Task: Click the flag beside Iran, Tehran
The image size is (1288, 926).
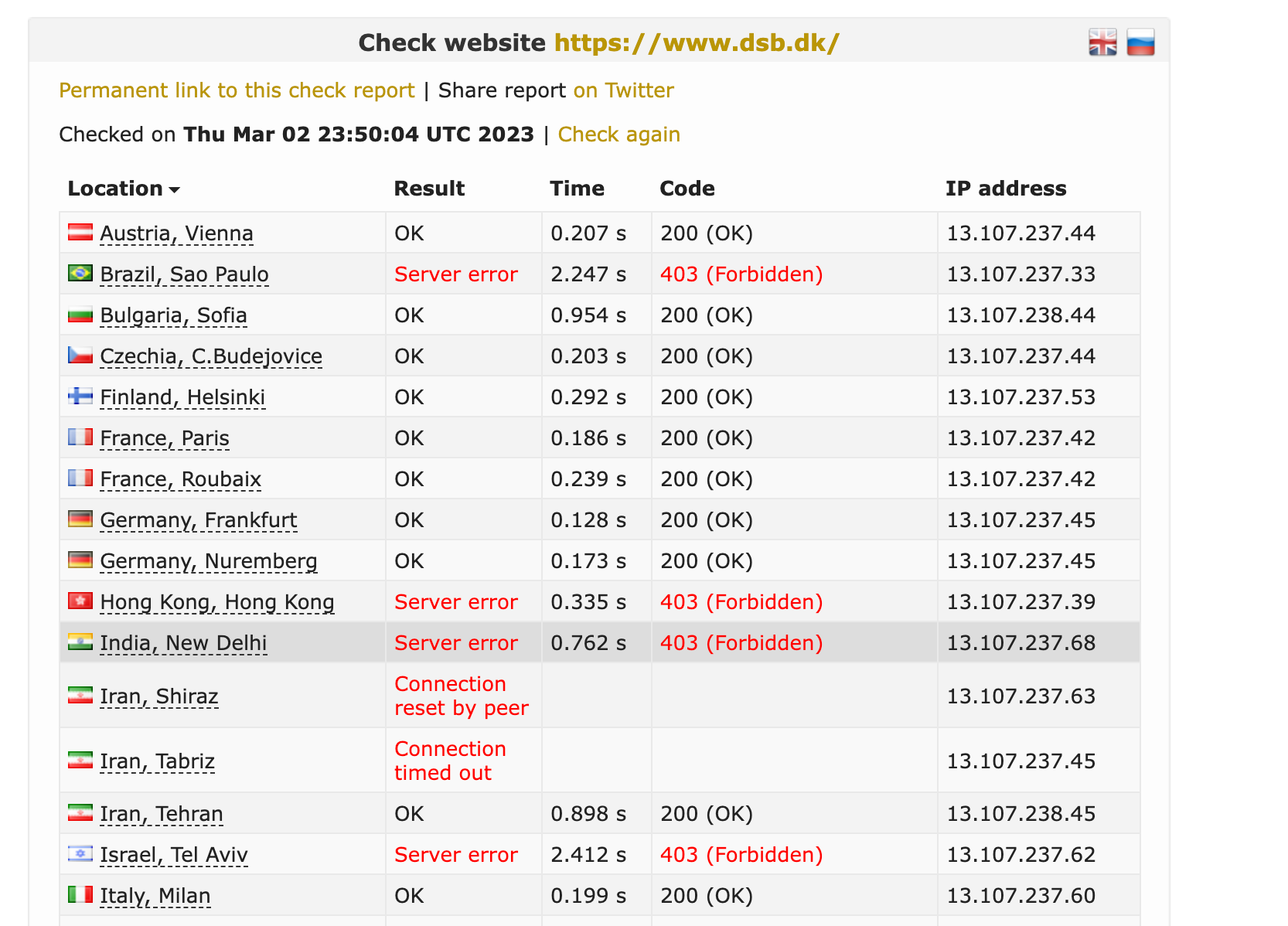Action: (80, 812)
